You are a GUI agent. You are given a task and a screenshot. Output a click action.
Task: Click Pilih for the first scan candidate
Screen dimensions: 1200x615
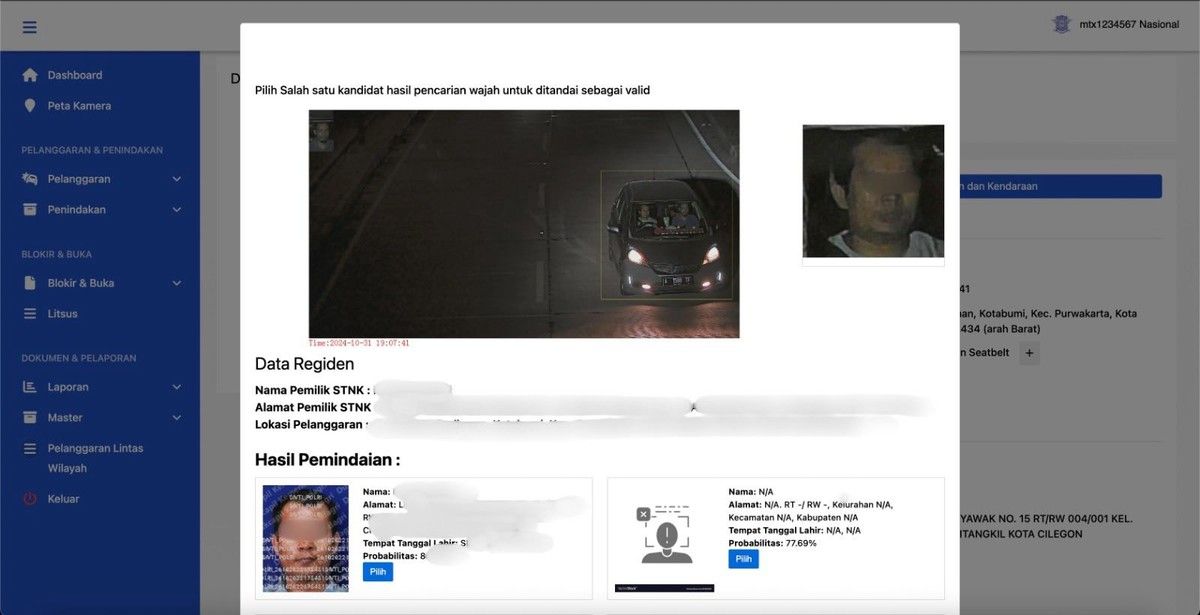point(378,572)
